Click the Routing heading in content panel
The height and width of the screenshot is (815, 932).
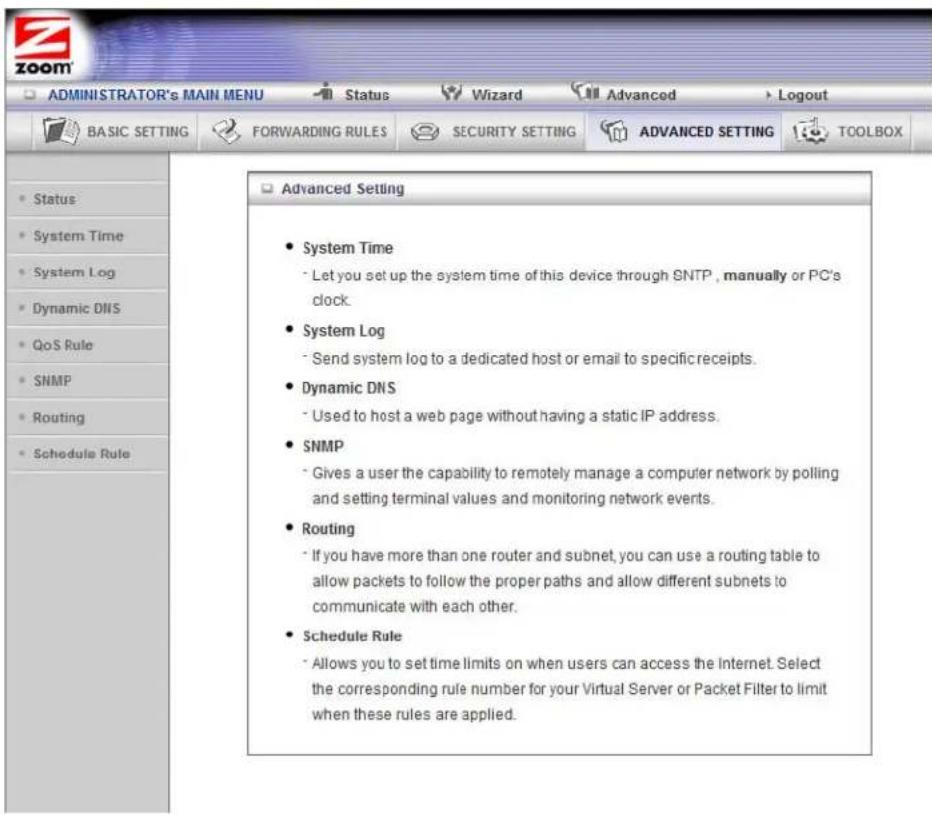coord(328,529)
